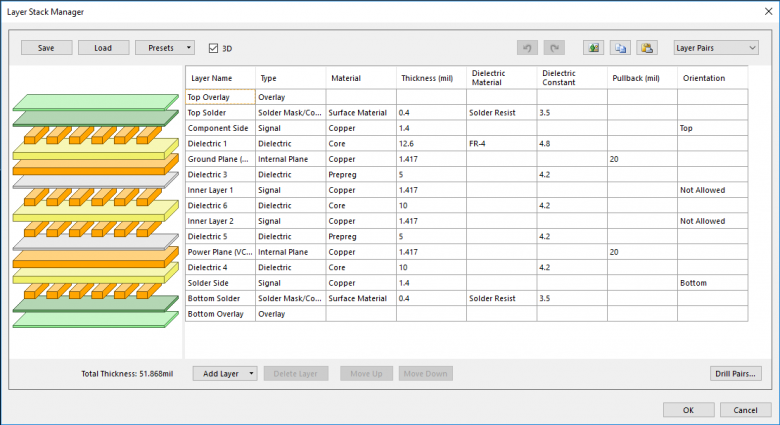Select the Component Side layer name
The height and width of the screenshot is (425, 780).
(220, 128)
